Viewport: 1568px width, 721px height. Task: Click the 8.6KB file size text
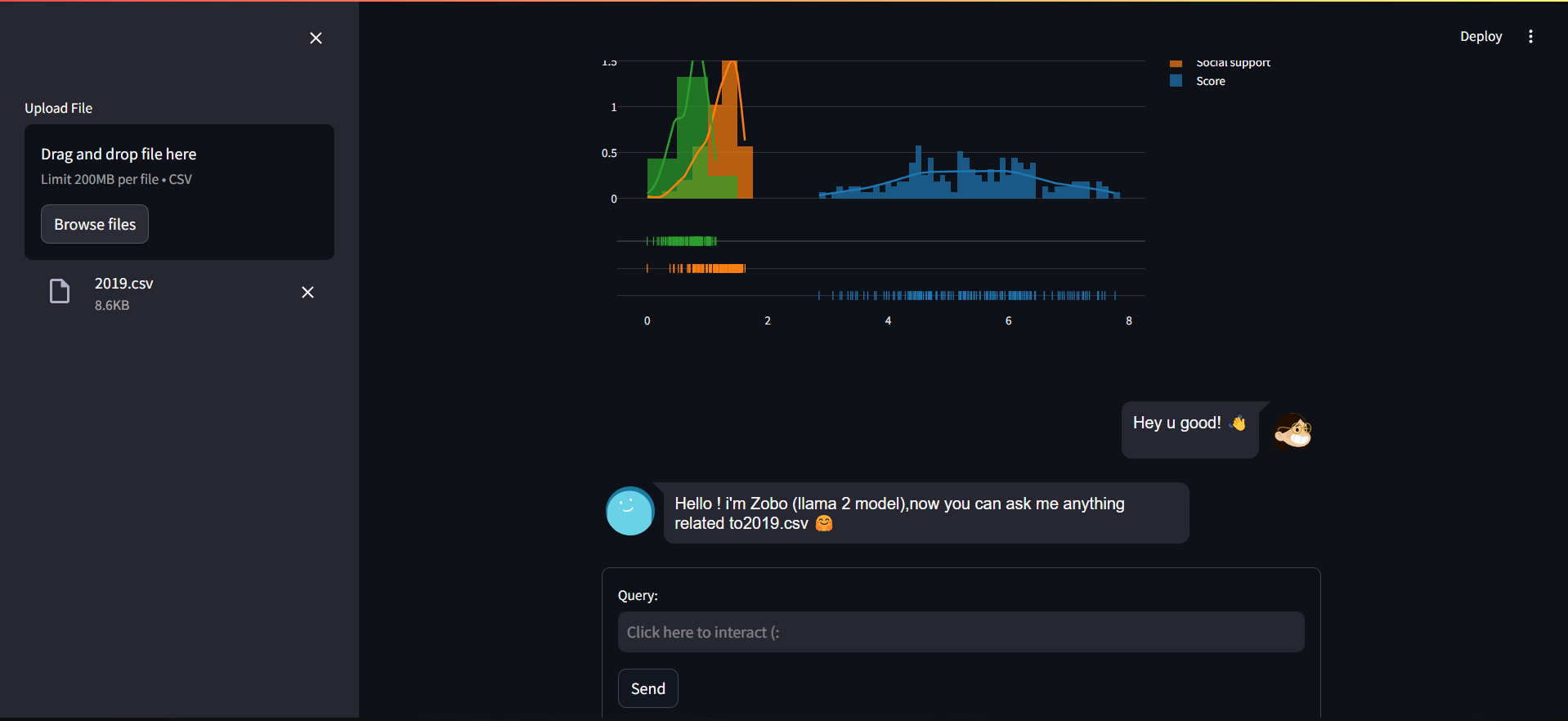pos(112,306)
